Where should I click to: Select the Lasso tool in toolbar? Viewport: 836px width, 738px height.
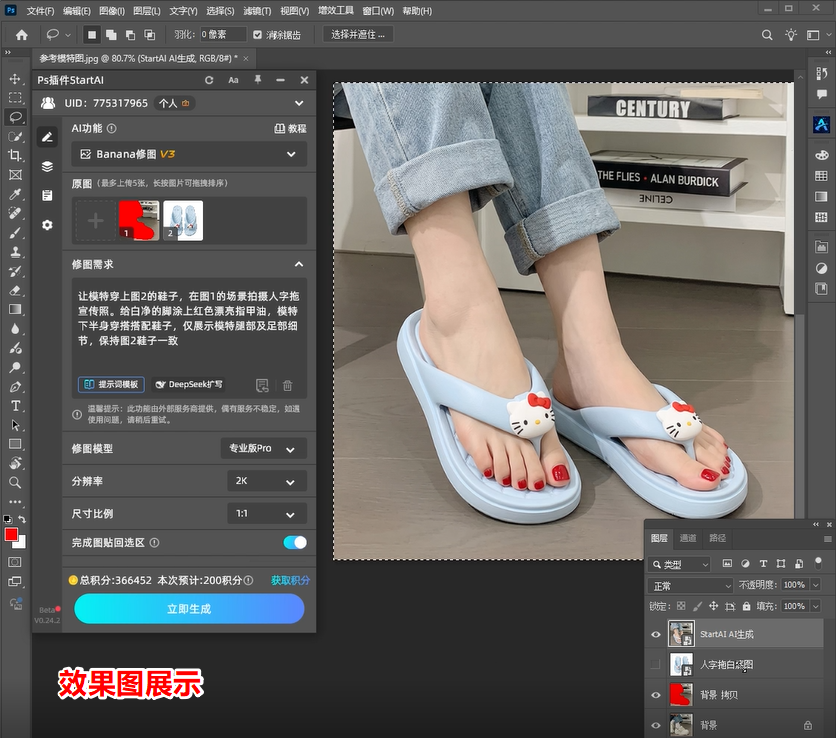[15, 117]
